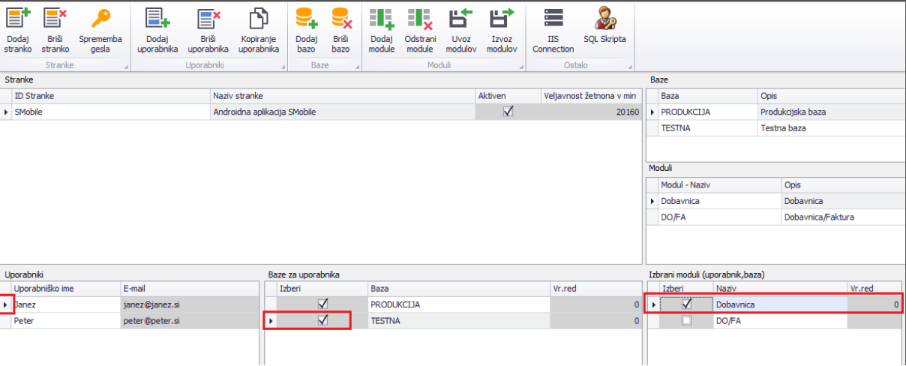Select Dobavnica row in Moduli panel

coord(775,201)
